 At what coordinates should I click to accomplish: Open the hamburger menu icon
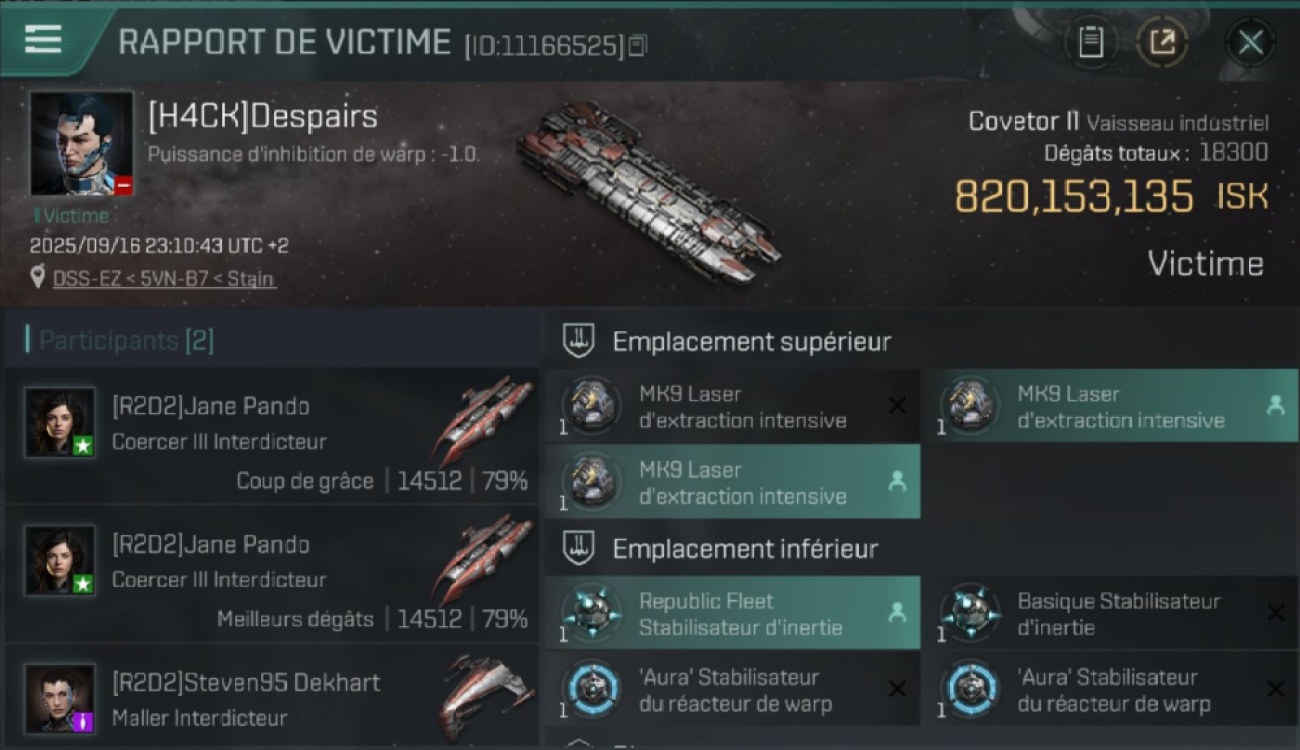click(43, 39)
